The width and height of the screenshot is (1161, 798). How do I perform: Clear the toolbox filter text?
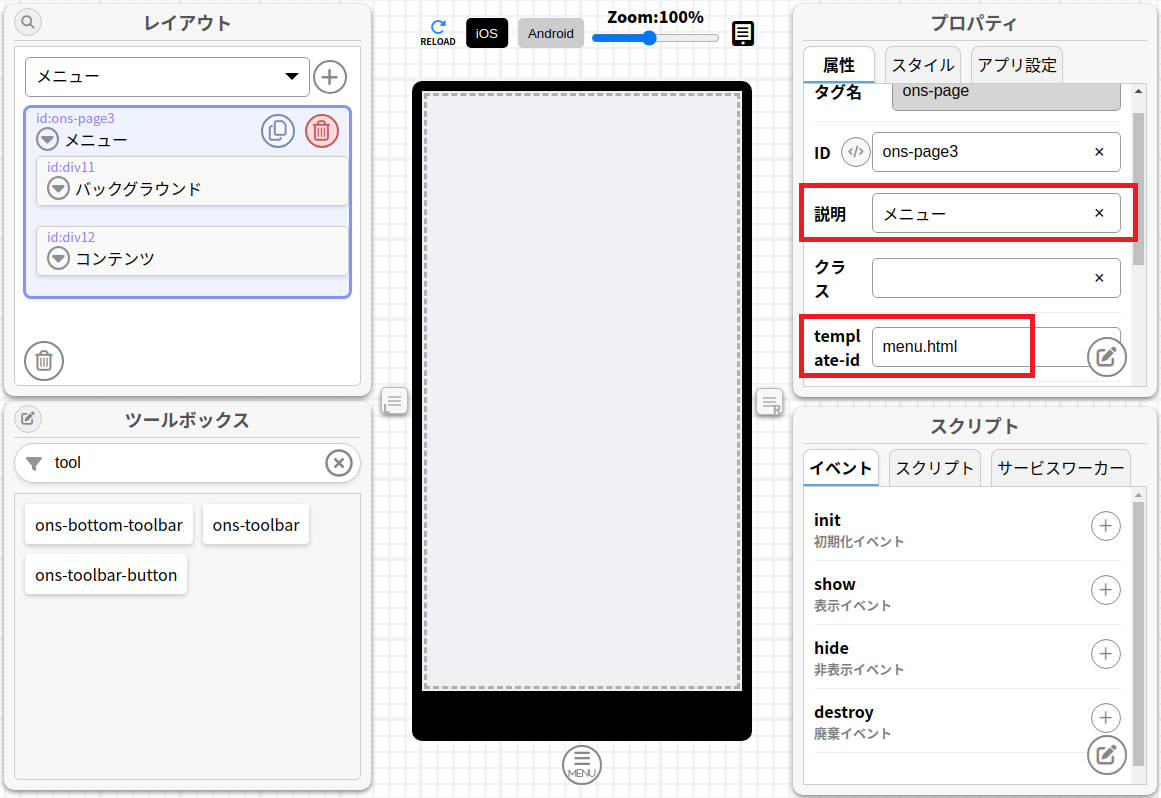(339, 463)
